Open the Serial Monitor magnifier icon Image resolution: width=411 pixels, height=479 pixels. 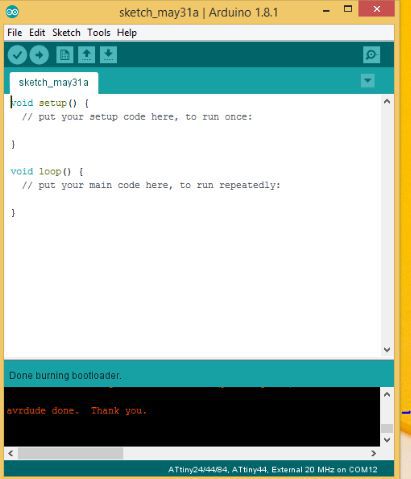[x=371, y=55]
